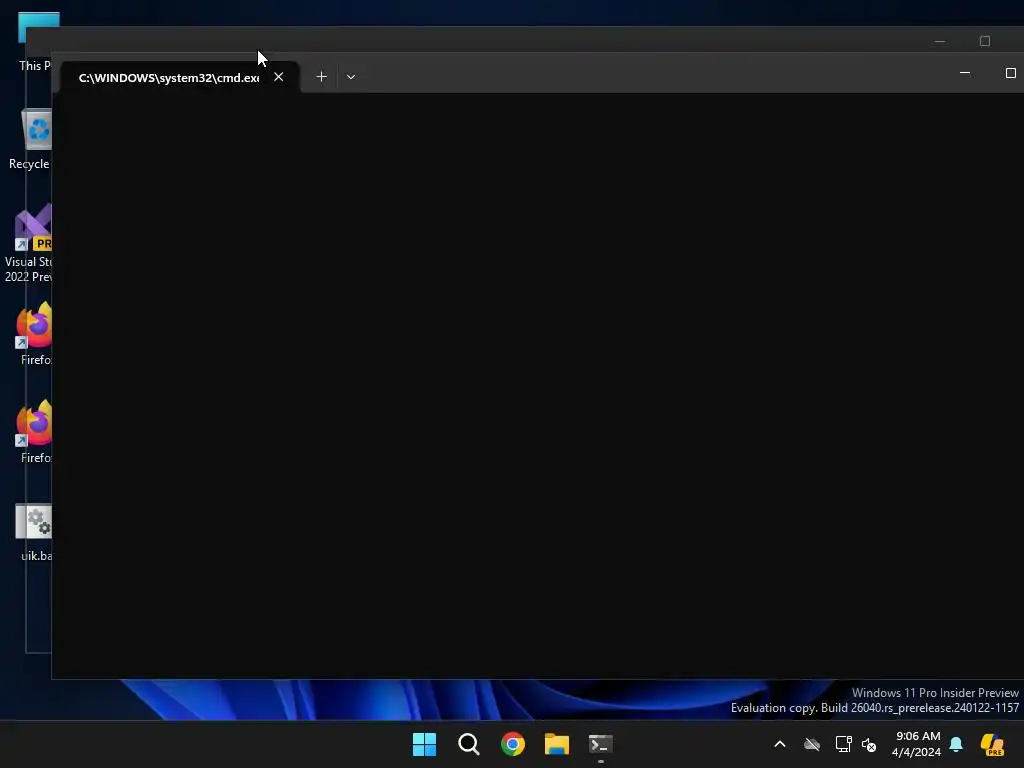
Task: Minimize the front Terminal window
Action: [965, 73]
